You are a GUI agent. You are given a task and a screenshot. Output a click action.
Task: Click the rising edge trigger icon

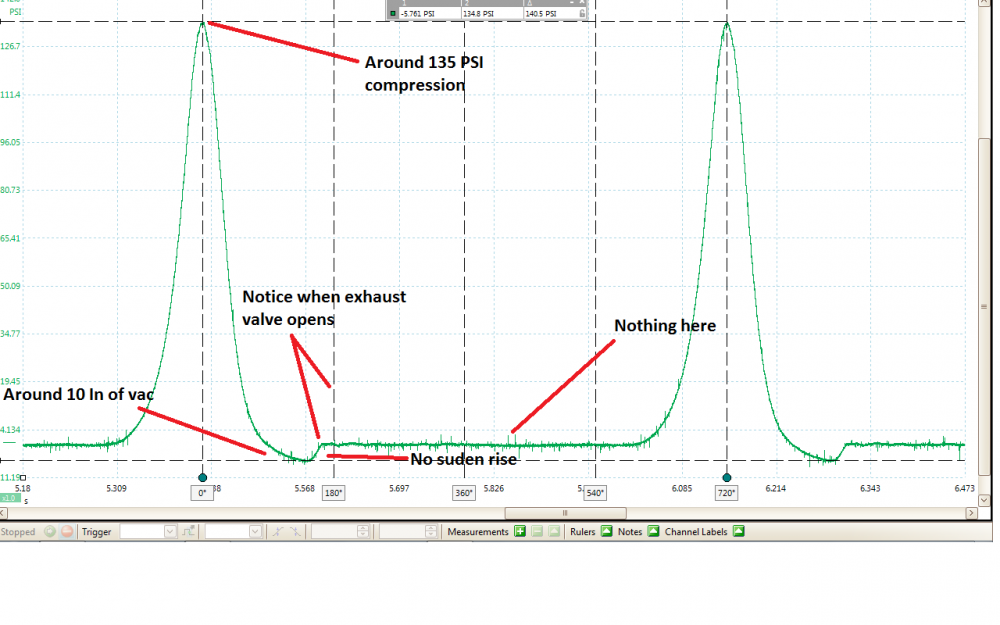pos(277,531)
